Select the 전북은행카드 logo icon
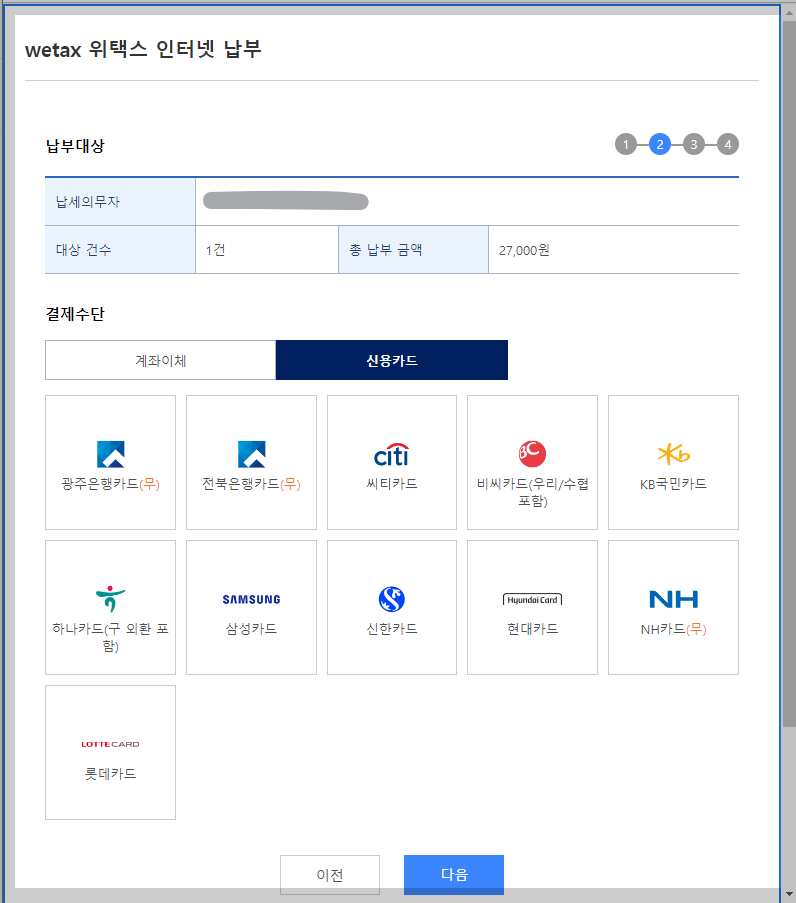The width and height of the screenshot is (796, 903). [x=252, y=454]
